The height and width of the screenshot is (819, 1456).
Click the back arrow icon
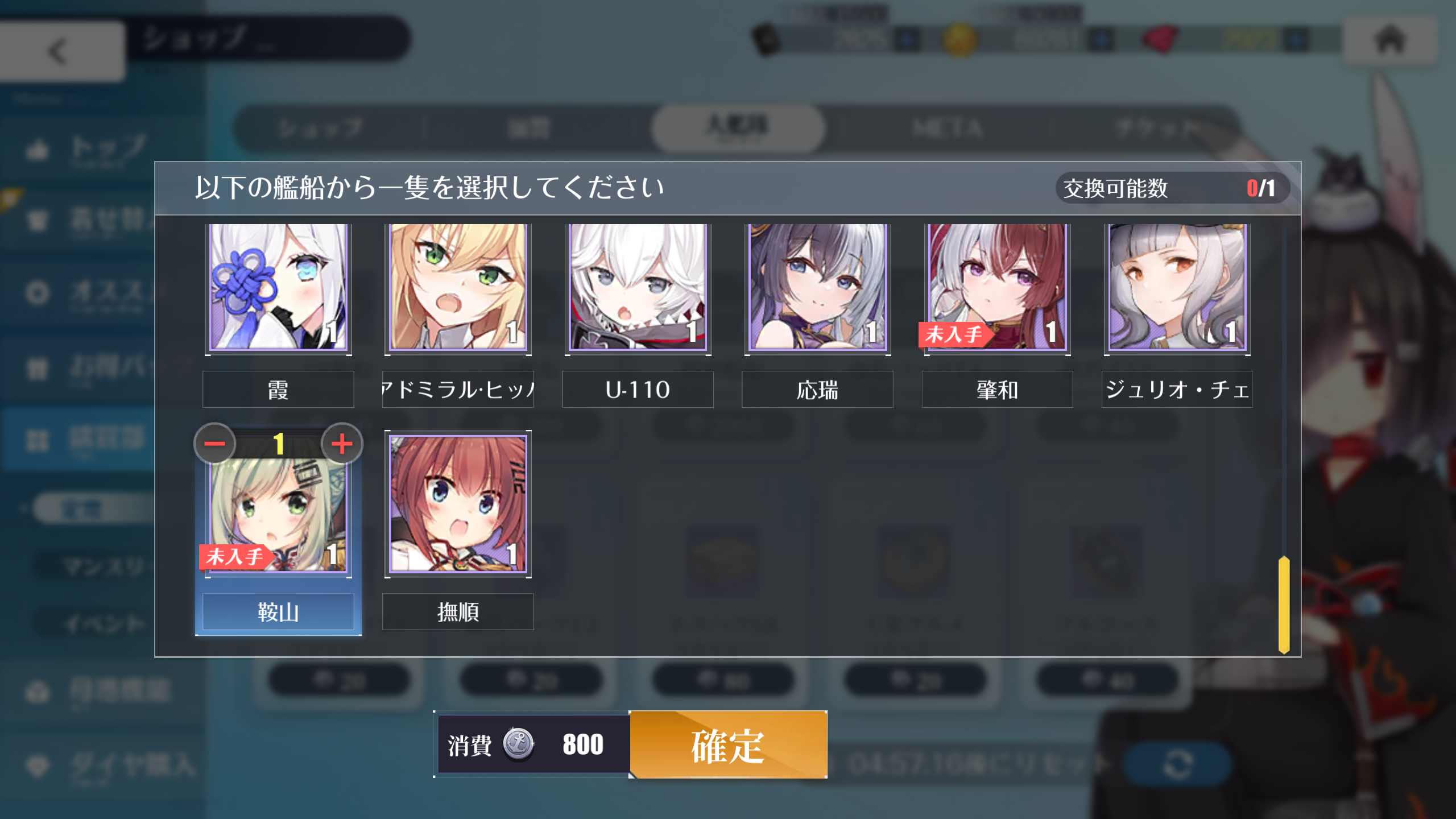(58, 51)
